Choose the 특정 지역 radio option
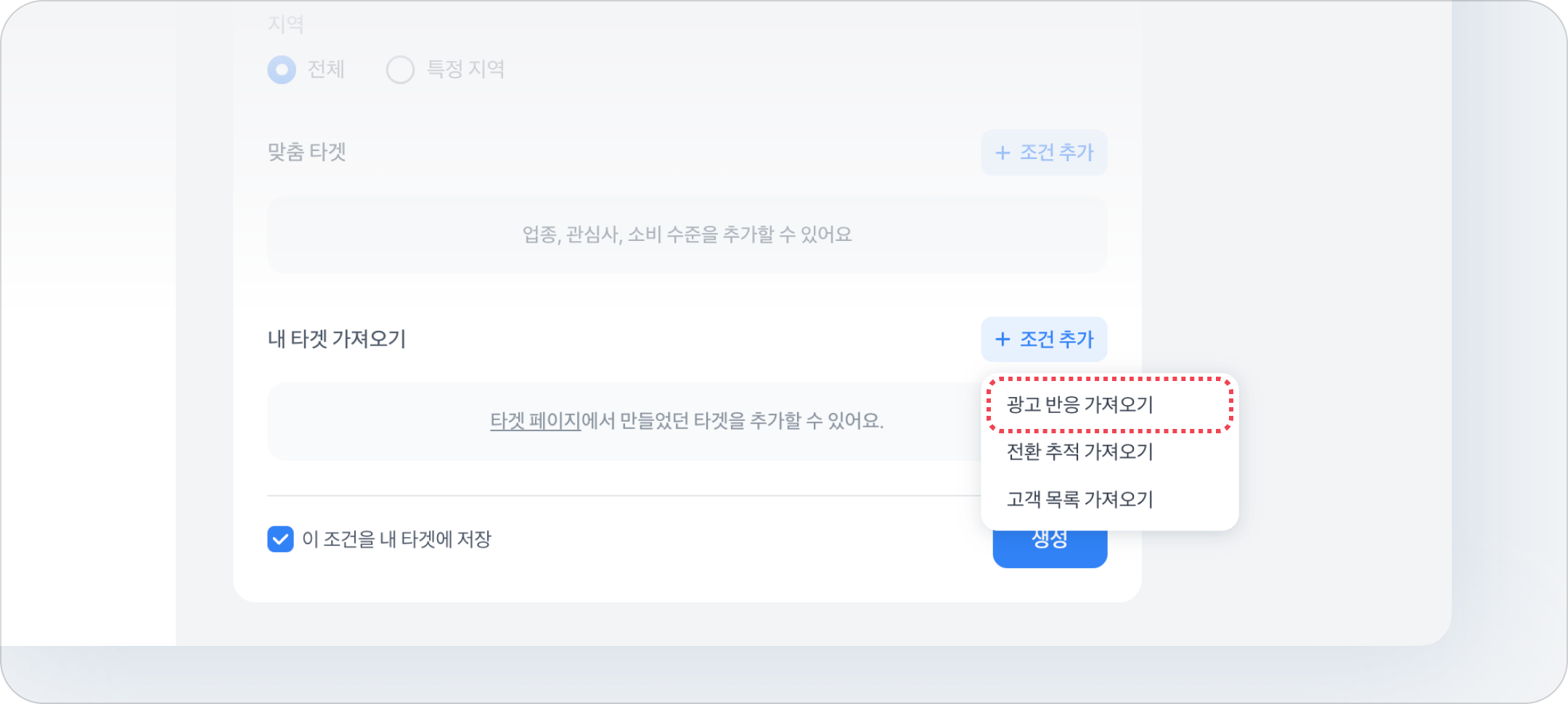This screenshot has width=1568, height=704. [400, 70]
